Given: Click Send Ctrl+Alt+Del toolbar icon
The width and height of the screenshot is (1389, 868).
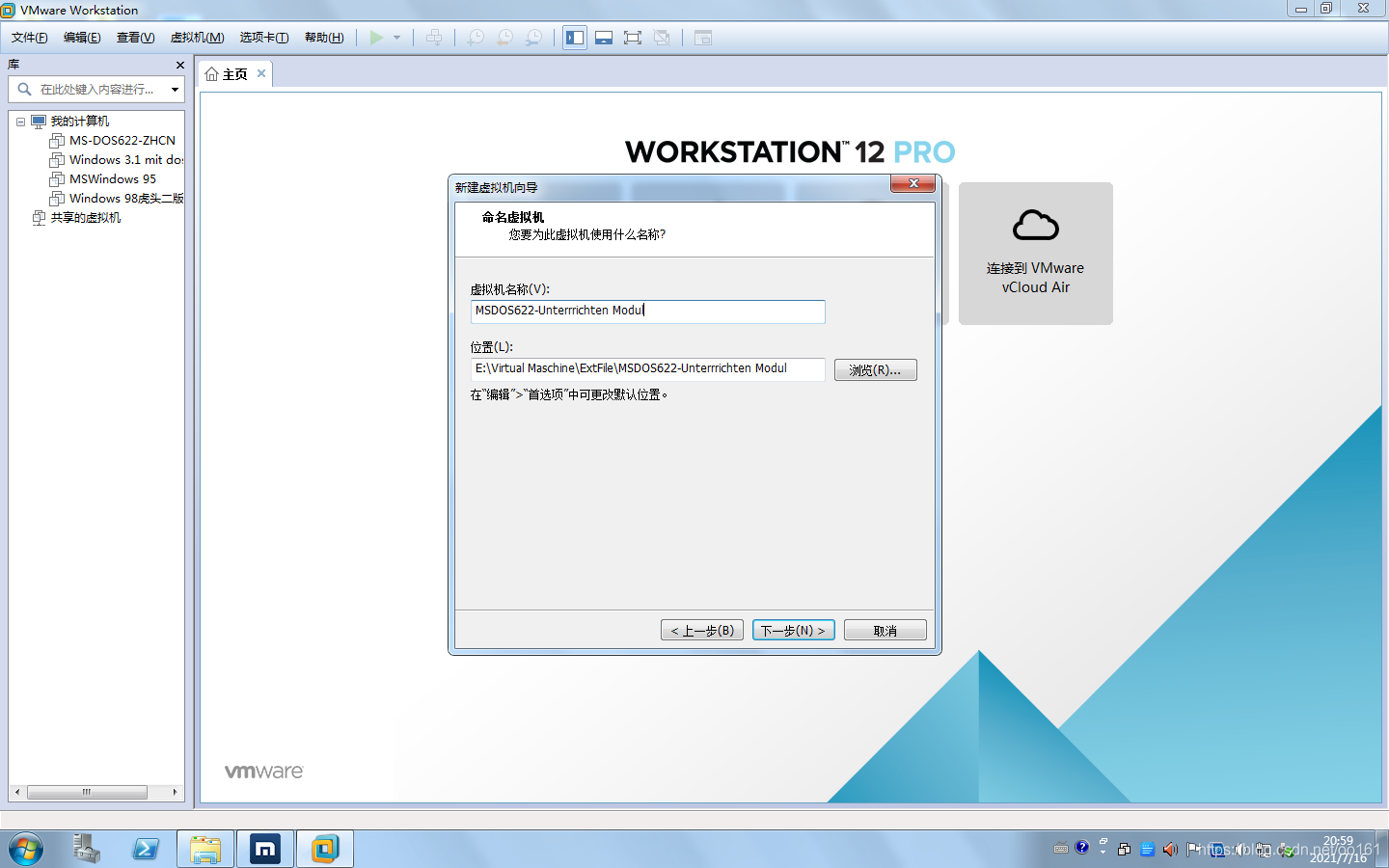Looking at the screenshot, I should click(434, 38).
